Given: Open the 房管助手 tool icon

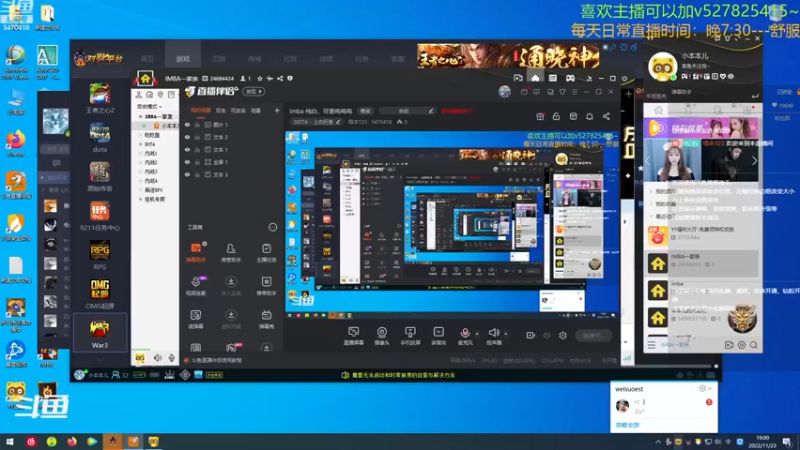Looking at the screenshot, I should [x=231, y=252].
